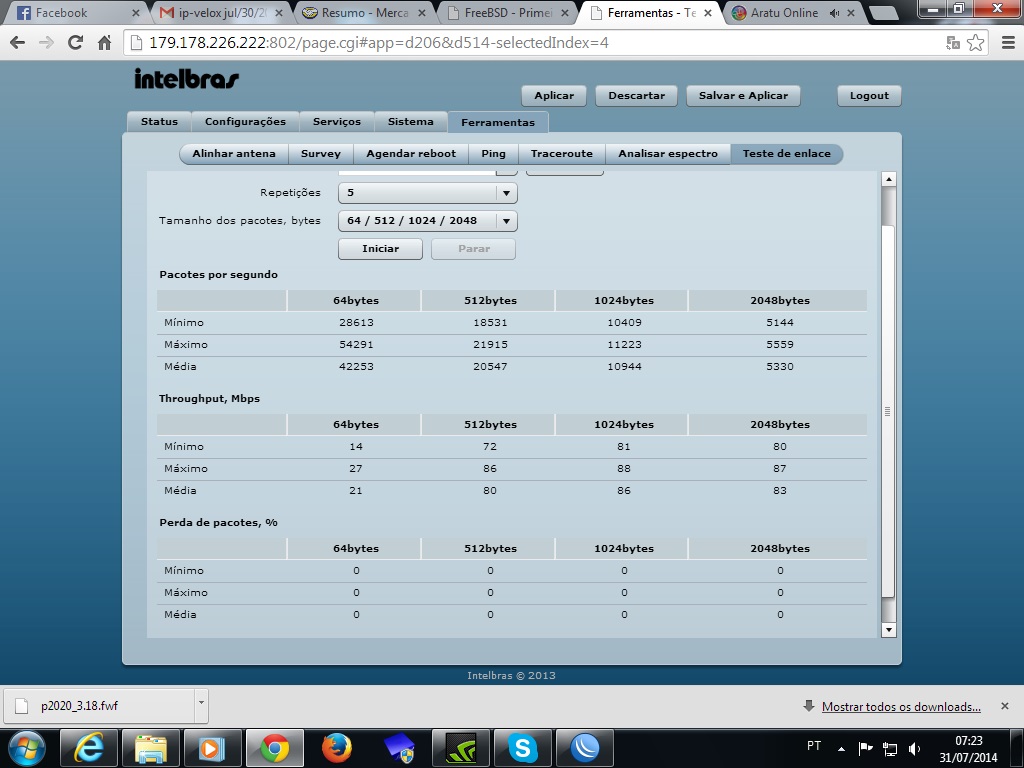Viewport: 1024px width, 768px height.
Task: Expand the p2020_3.18.fwf download options arrow
Action: 201,705
